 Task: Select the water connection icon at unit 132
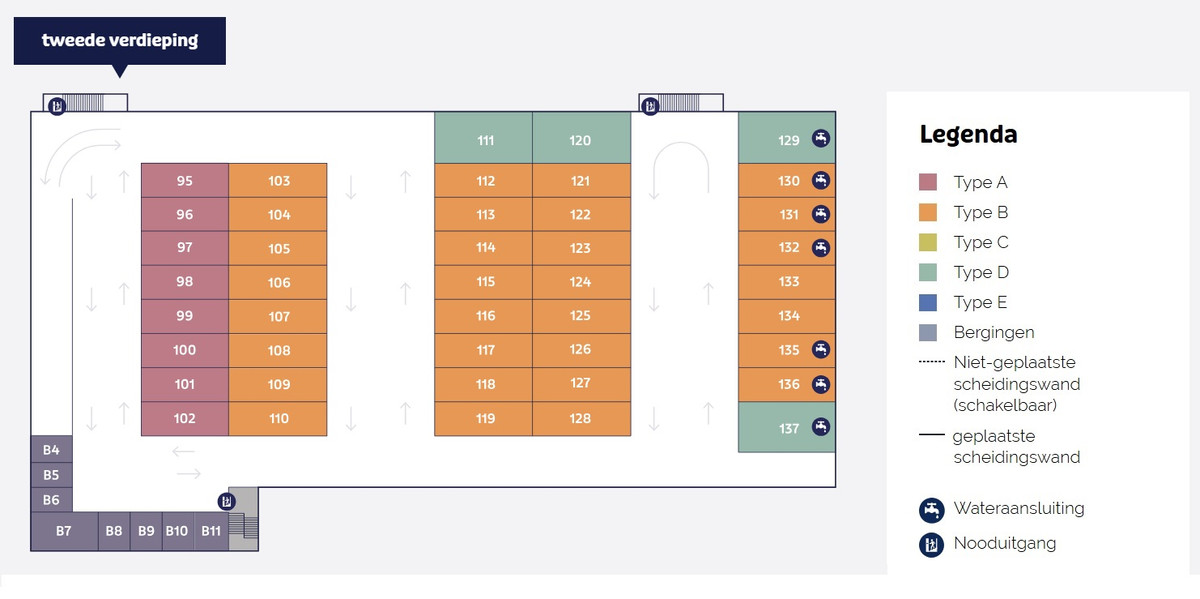pyautogui.click(x=821, y=247)
